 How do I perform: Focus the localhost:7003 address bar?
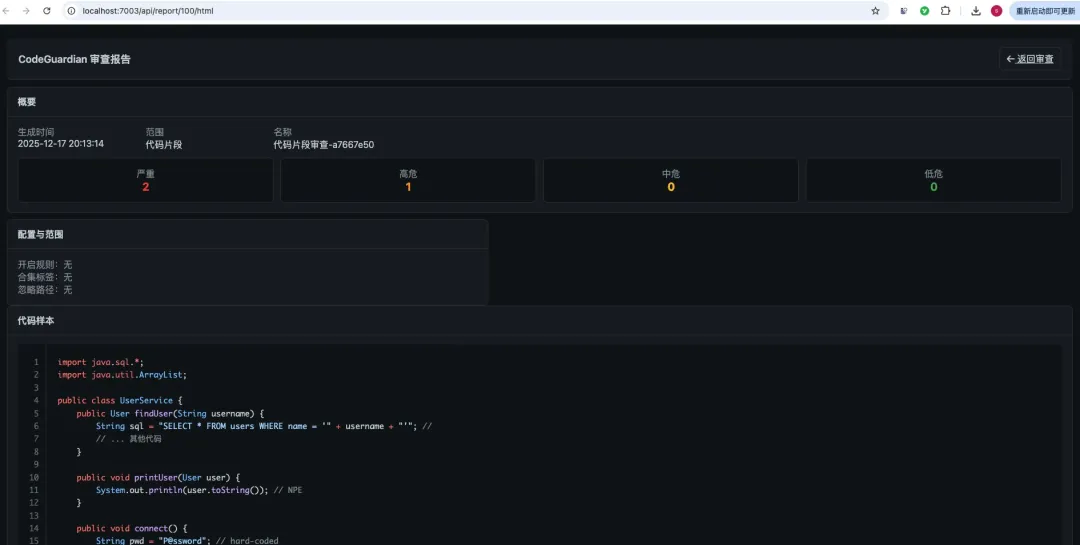click(x=468, y=11)
